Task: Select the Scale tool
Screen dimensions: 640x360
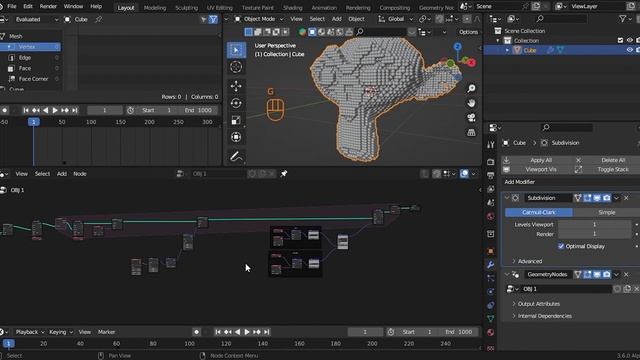Action: click(236, 120)
